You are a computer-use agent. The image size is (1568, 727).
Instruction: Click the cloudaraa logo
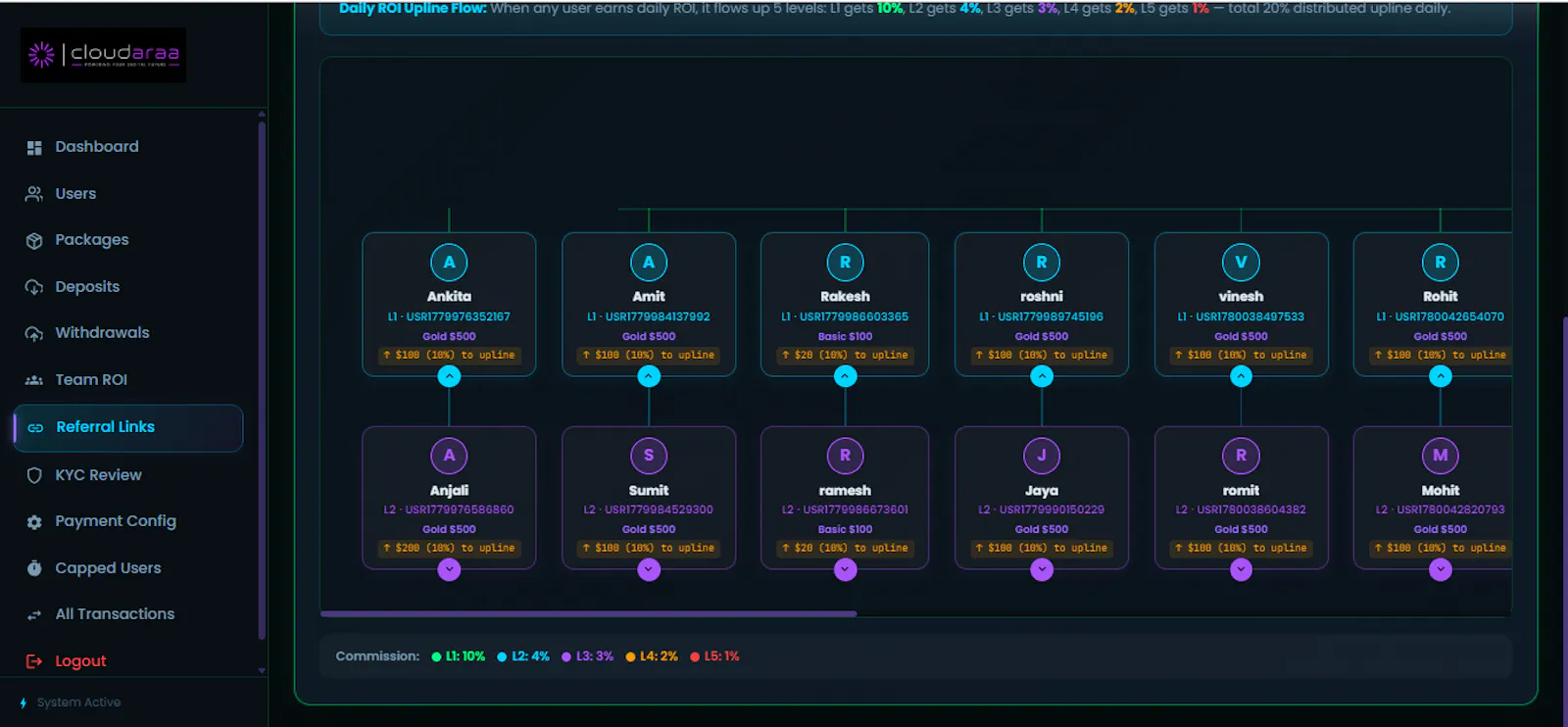[103, 54]
